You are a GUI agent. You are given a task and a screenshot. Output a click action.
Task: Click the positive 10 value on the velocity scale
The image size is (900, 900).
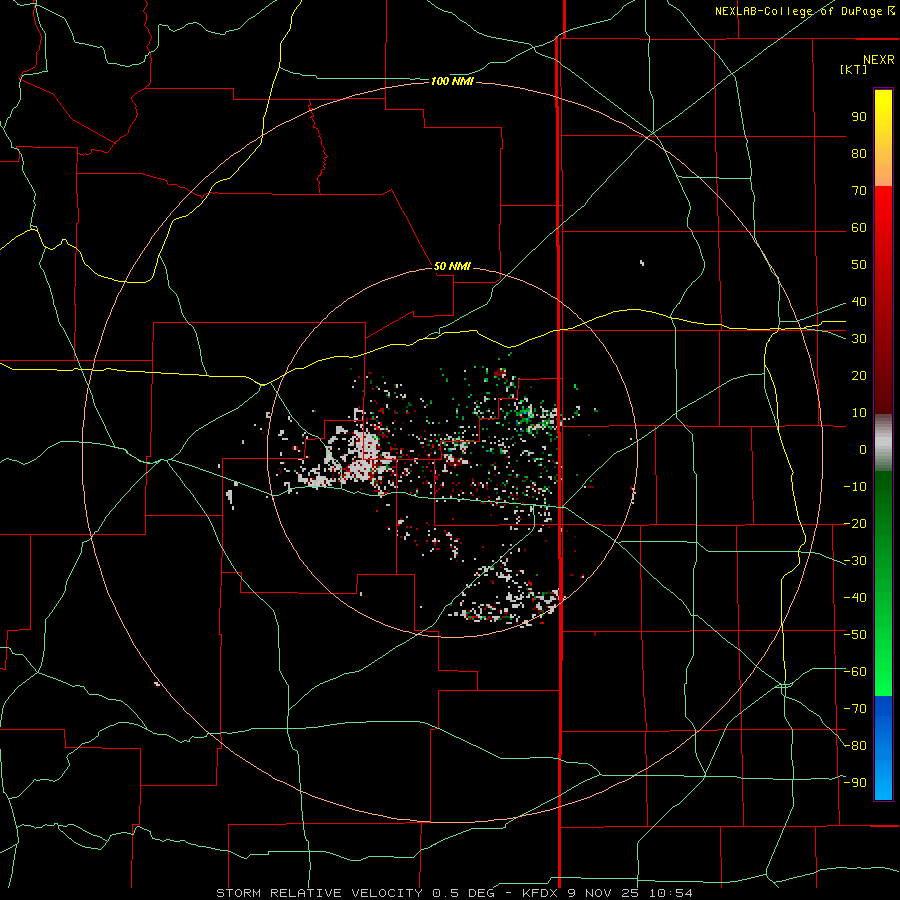[859, 413]
